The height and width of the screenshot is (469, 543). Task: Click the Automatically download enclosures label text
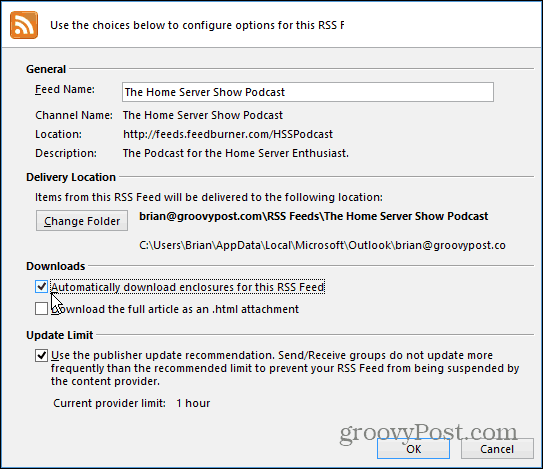[188, 287]
